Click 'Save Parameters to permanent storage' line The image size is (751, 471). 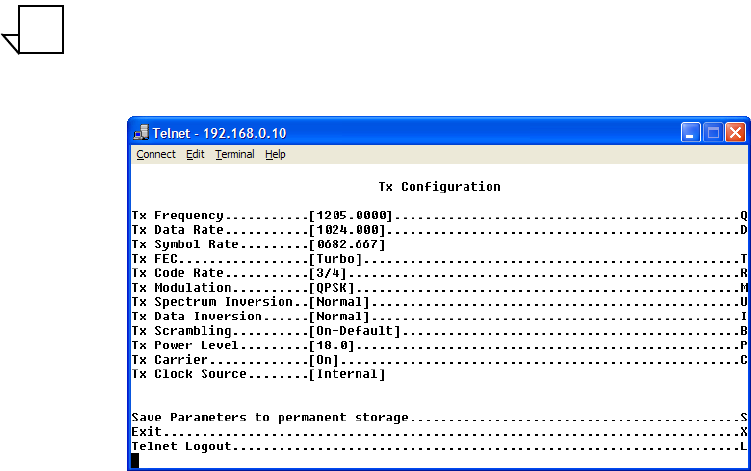(439, 417)
